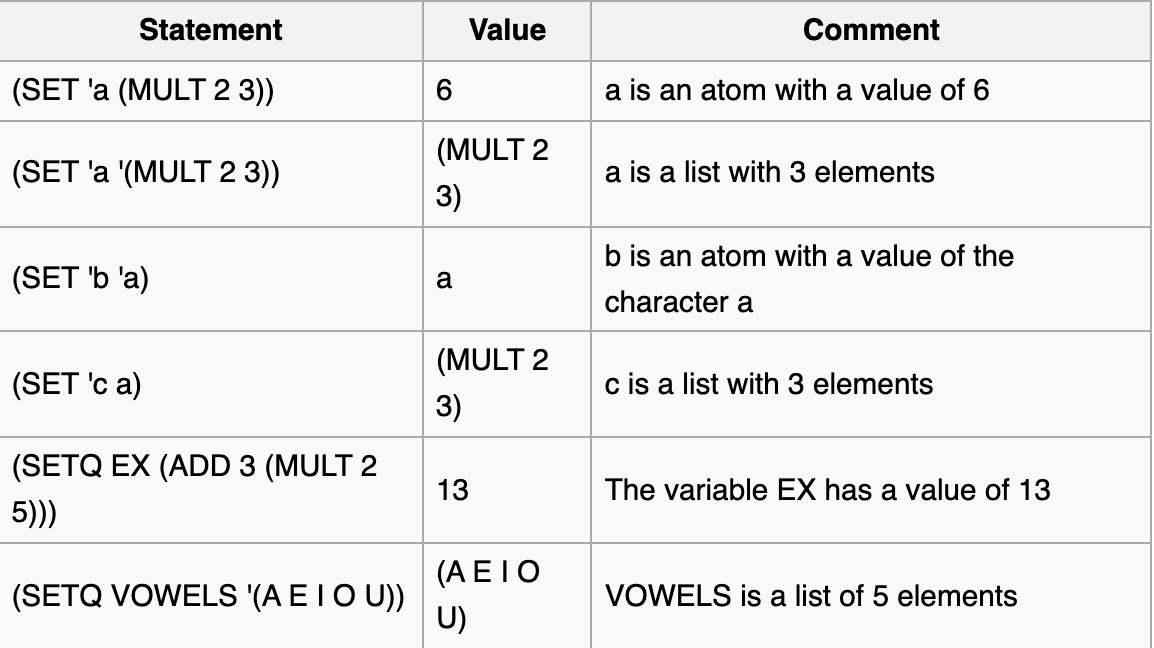Select comment 'a is a list with 3 elements'
The width and height of the screenshot is (1154, 648).
769,173
